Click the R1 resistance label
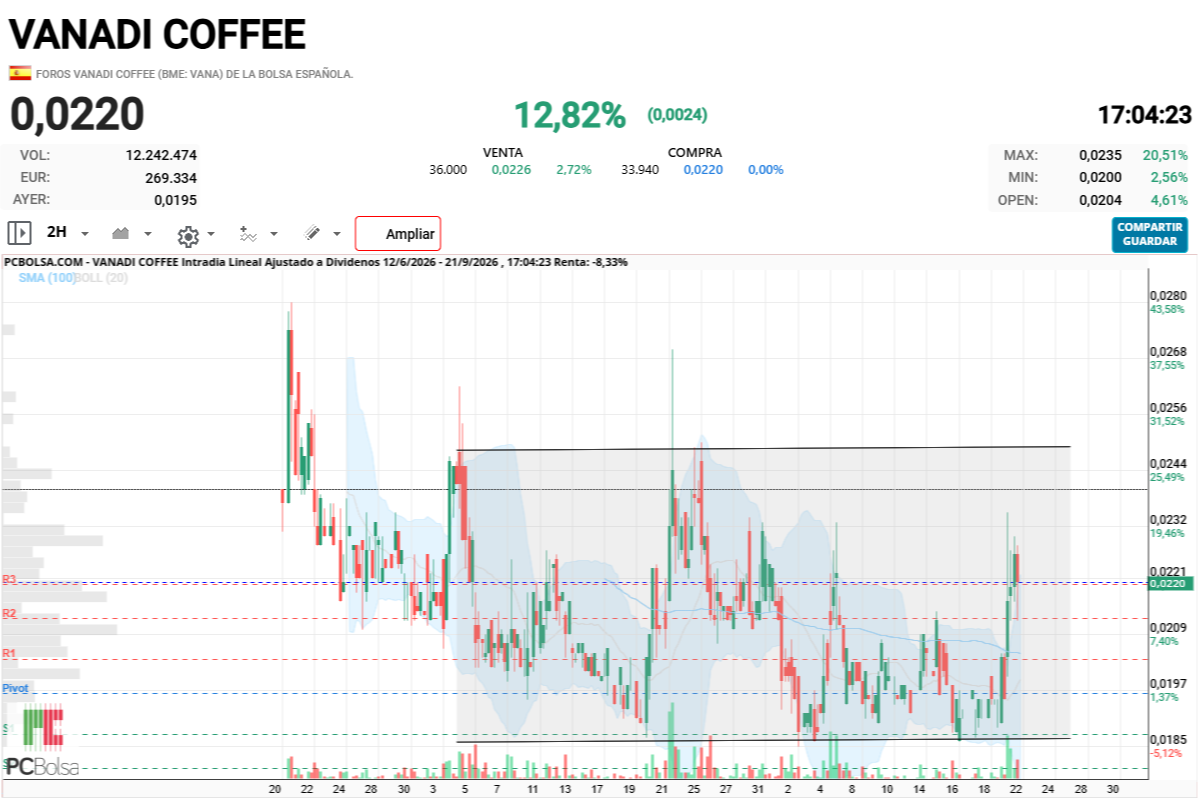 [9, 653]
